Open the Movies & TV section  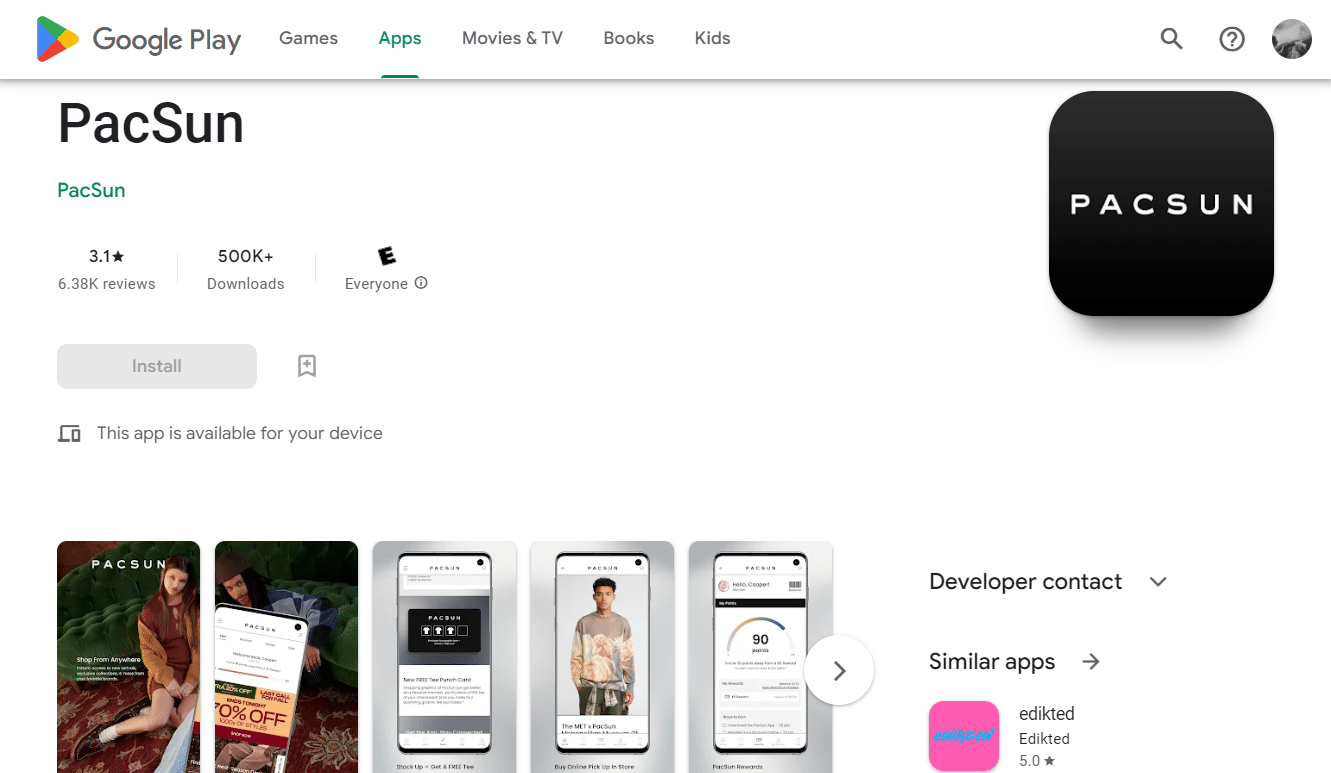pos(512,38)
